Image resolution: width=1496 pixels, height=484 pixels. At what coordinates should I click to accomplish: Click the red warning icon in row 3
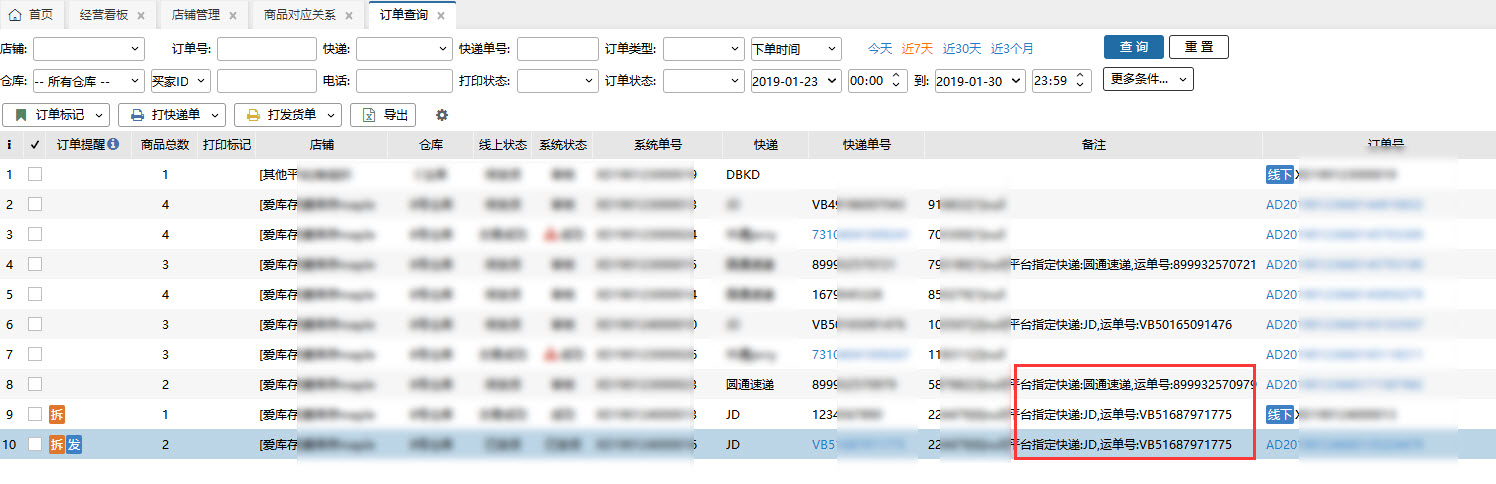coord(549,234)
